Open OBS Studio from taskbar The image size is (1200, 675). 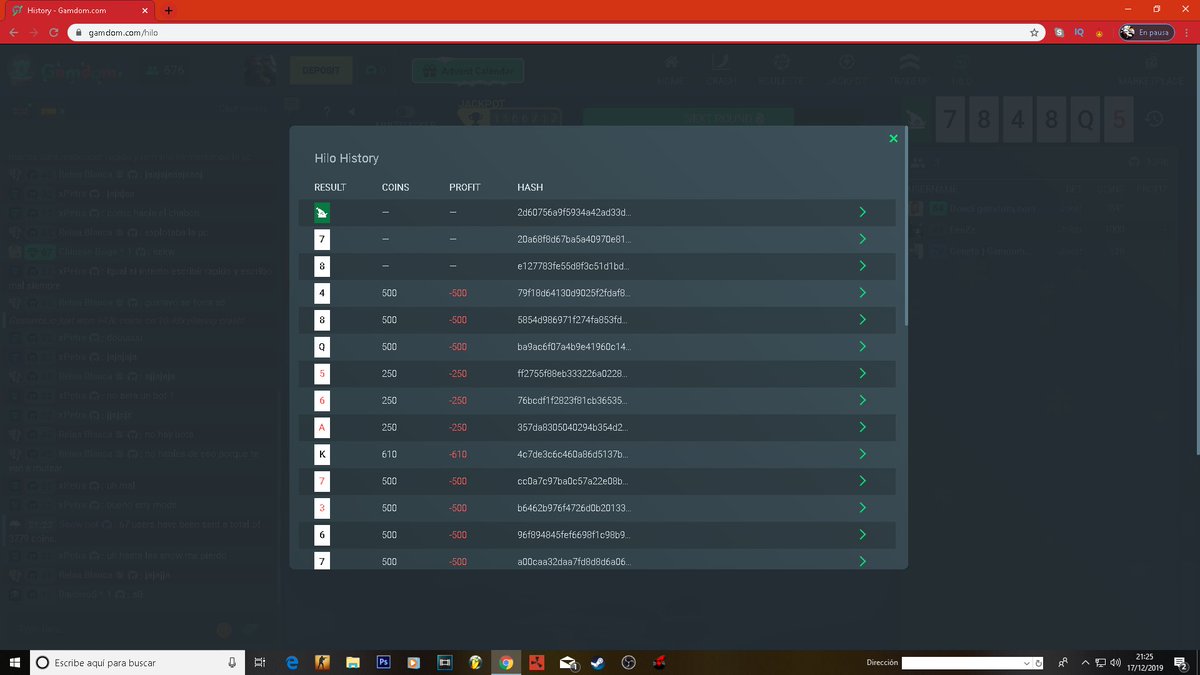629,662
